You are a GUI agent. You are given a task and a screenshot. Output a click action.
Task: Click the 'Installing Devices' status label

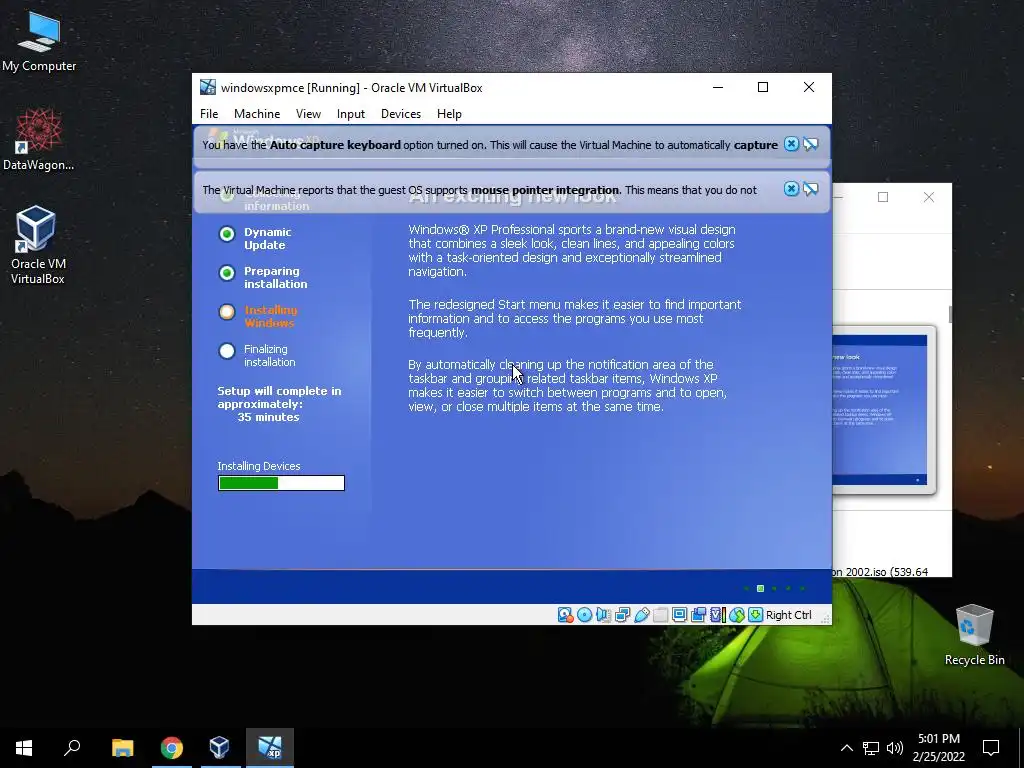pyautogui.click(x=259, y=466)
